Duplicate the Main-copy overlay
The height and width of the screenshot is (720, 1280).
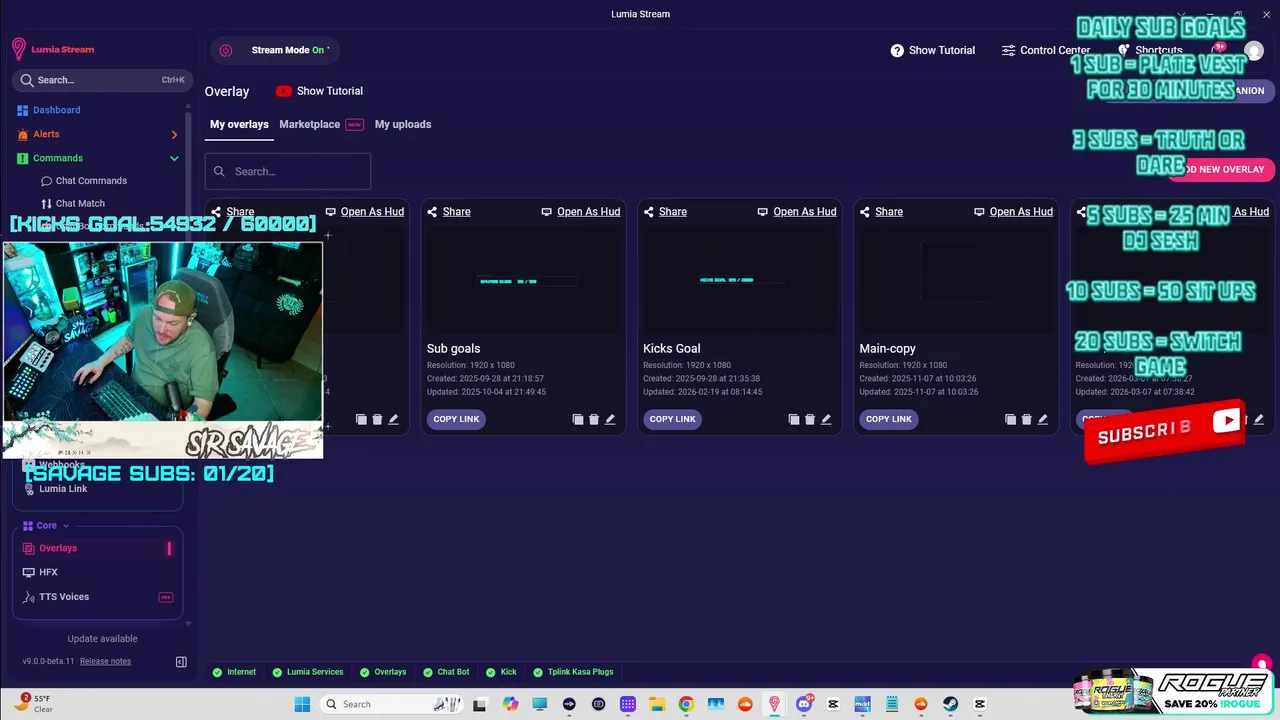[x=1009, y=419]
